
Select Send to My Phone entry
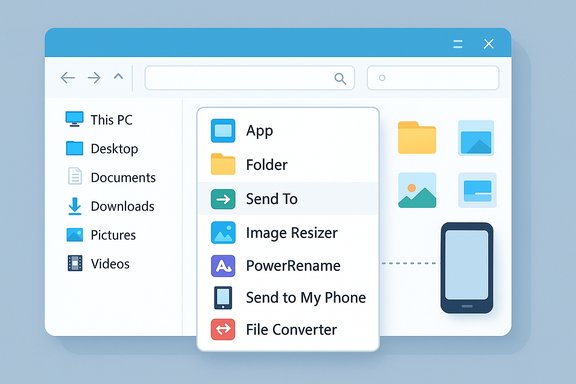288,298
